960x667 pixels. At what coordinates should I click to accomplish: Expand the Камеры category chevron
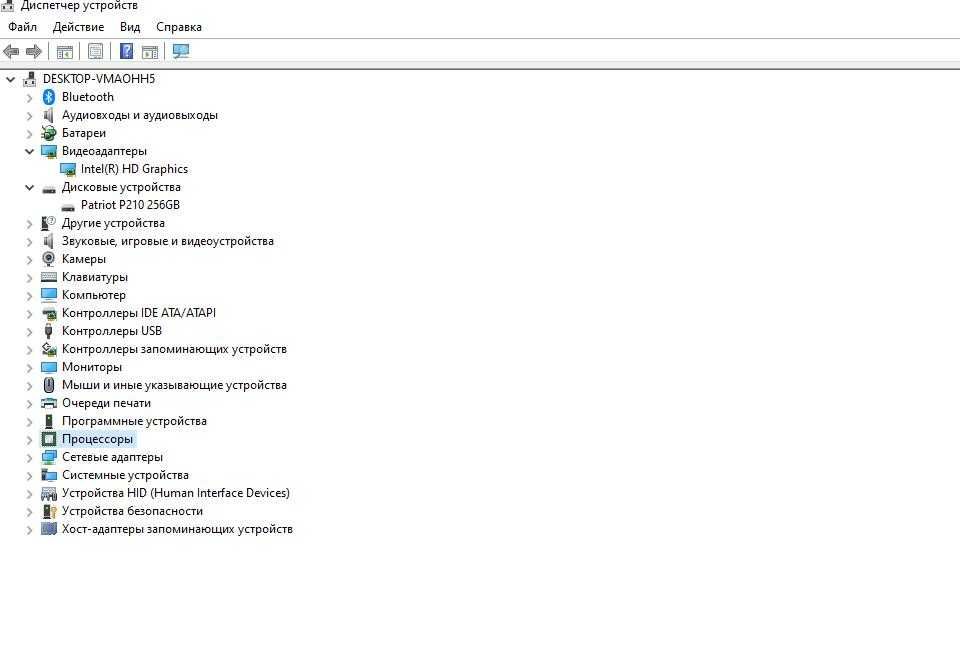pos(29,260)
